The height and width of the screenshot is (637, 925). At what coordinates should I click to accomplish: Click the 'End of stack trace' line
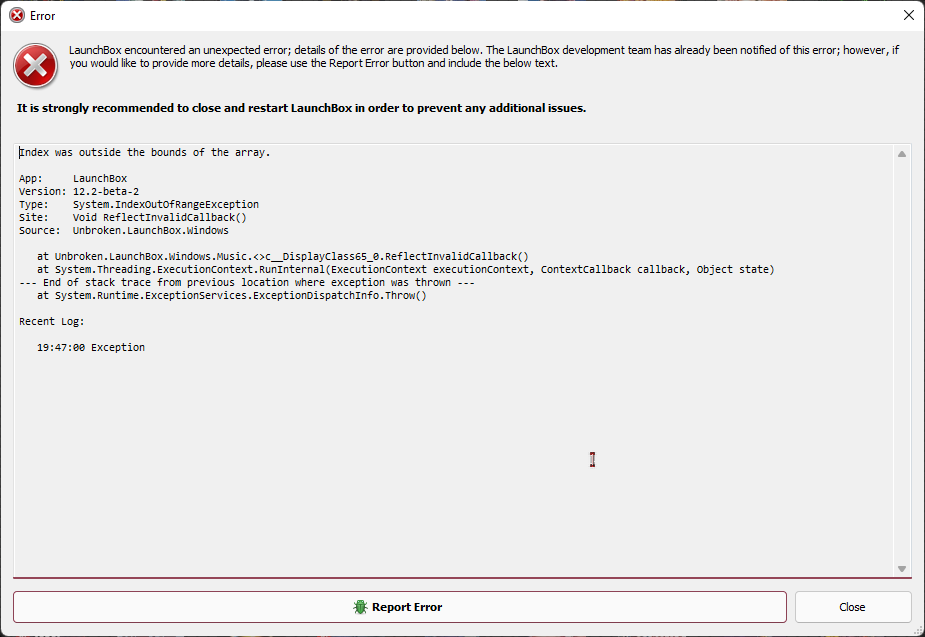point(247,282)
